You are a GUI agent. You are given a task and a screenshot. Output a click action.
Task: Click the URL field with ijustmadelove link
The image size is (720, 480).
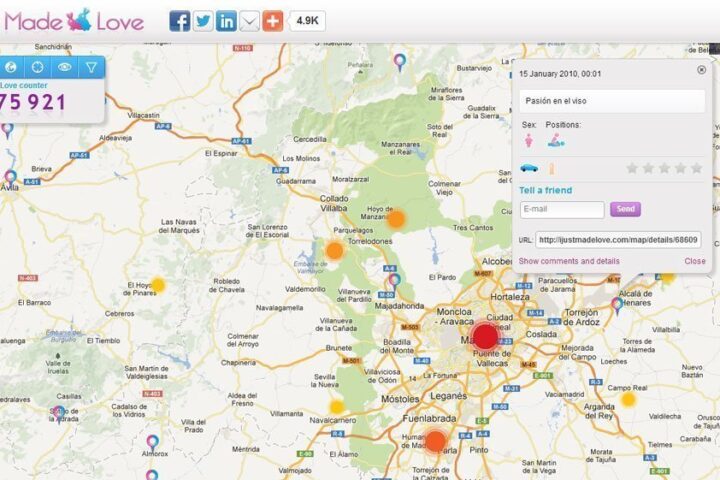tap(618, 240)
